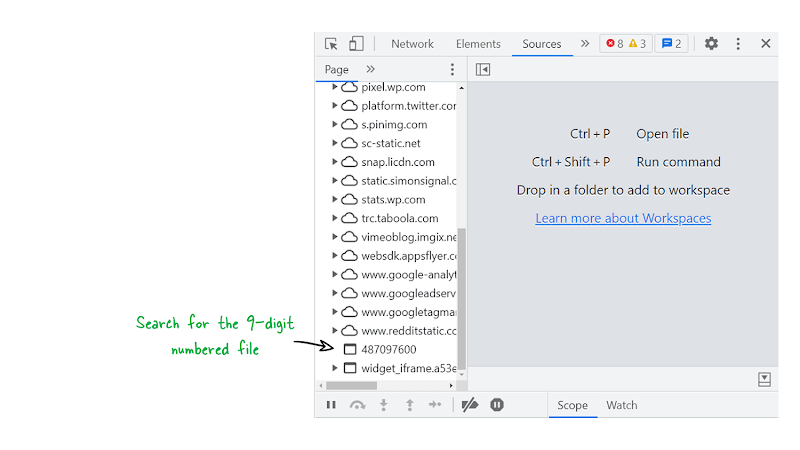Click horizontal scrollbar right arrow
800x450 pixels.
pos(451,386)
